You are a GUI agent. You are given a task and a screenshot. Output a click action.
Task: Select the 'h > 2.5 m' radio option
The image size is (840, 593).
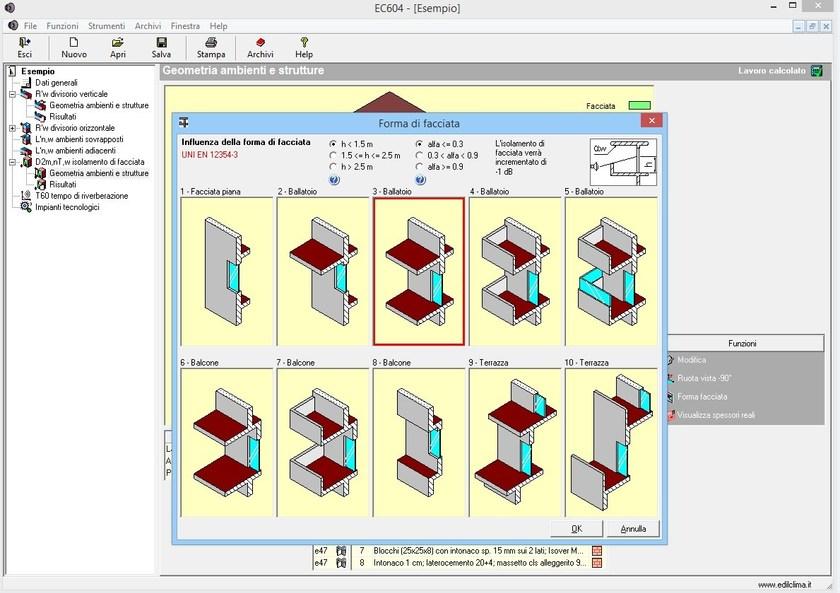coord(333,167)
